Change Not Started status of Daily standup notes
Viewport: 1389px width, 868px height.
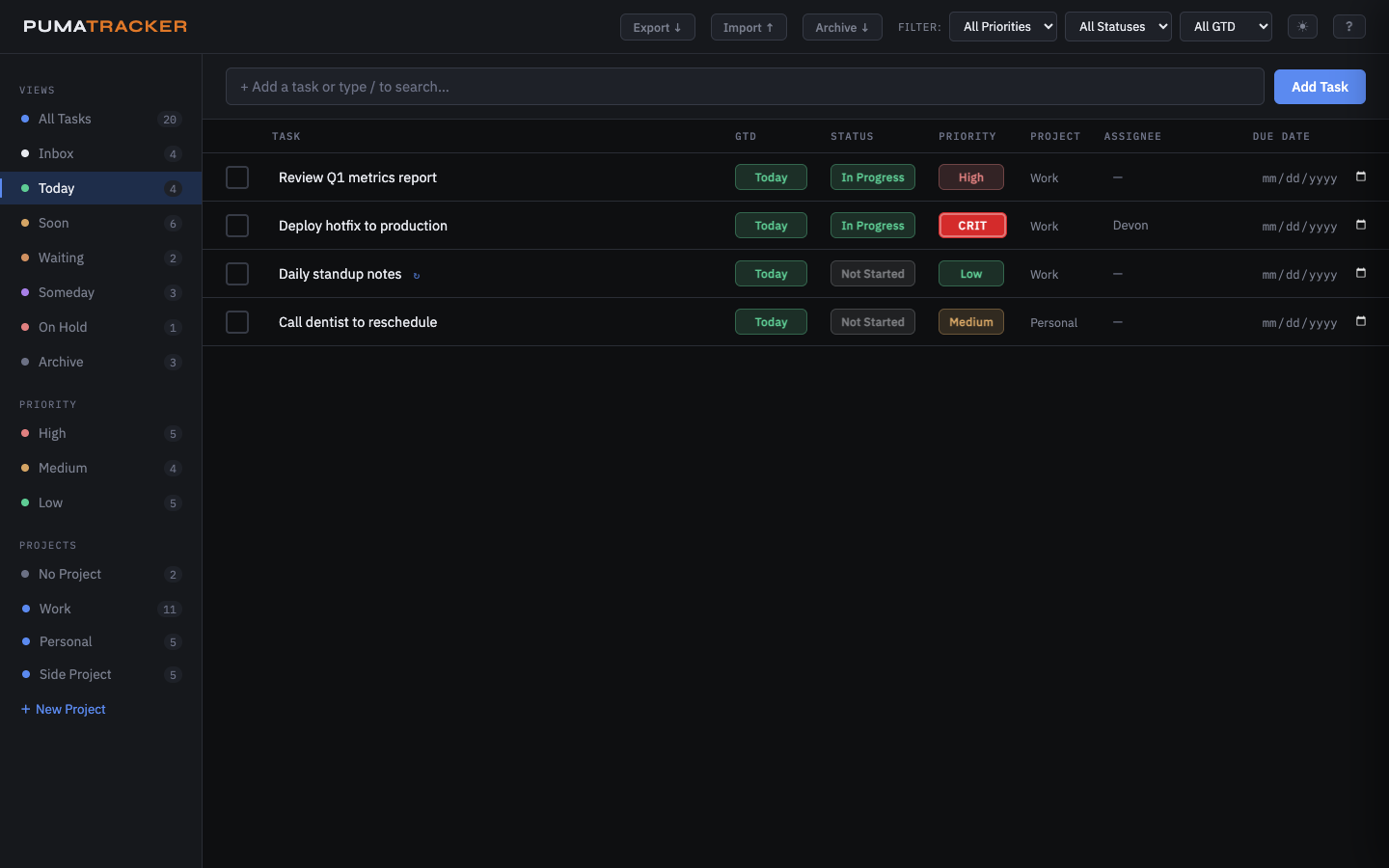873,274
